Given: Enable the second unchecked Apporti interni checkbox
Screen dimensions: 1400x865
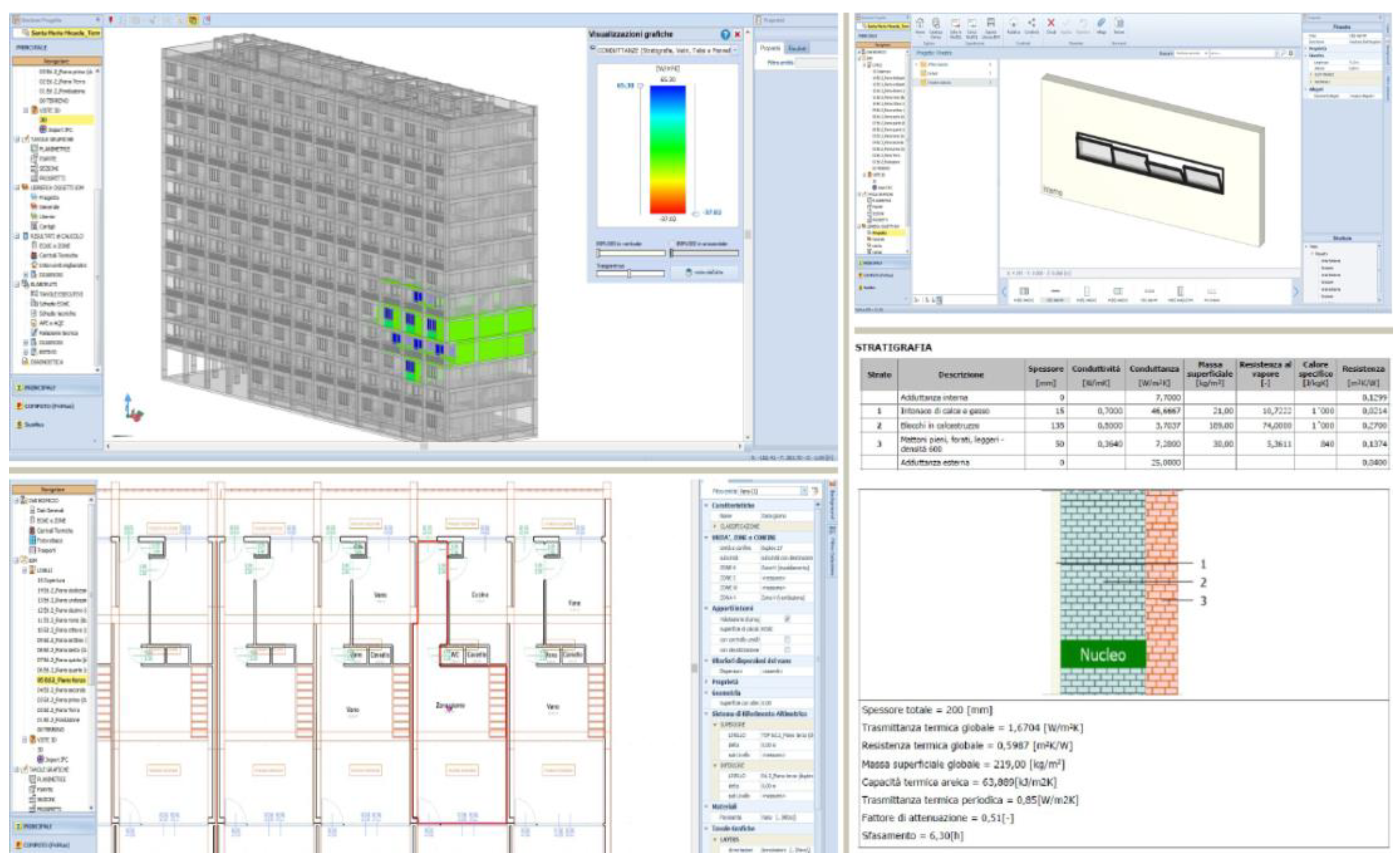Looking at the screenshot, I should point(787,640).
